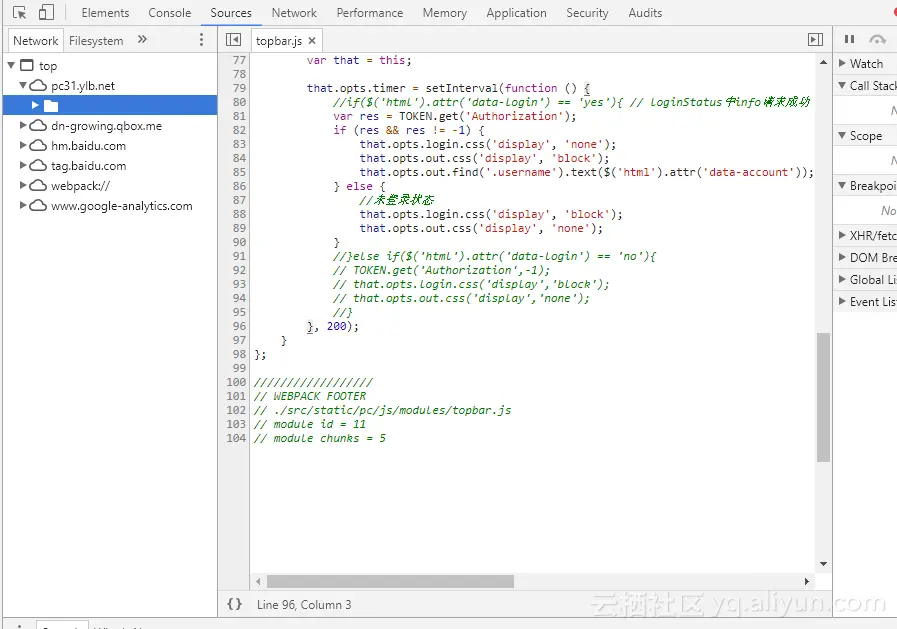Close the topbar.js file tab

tap(312, 41)
